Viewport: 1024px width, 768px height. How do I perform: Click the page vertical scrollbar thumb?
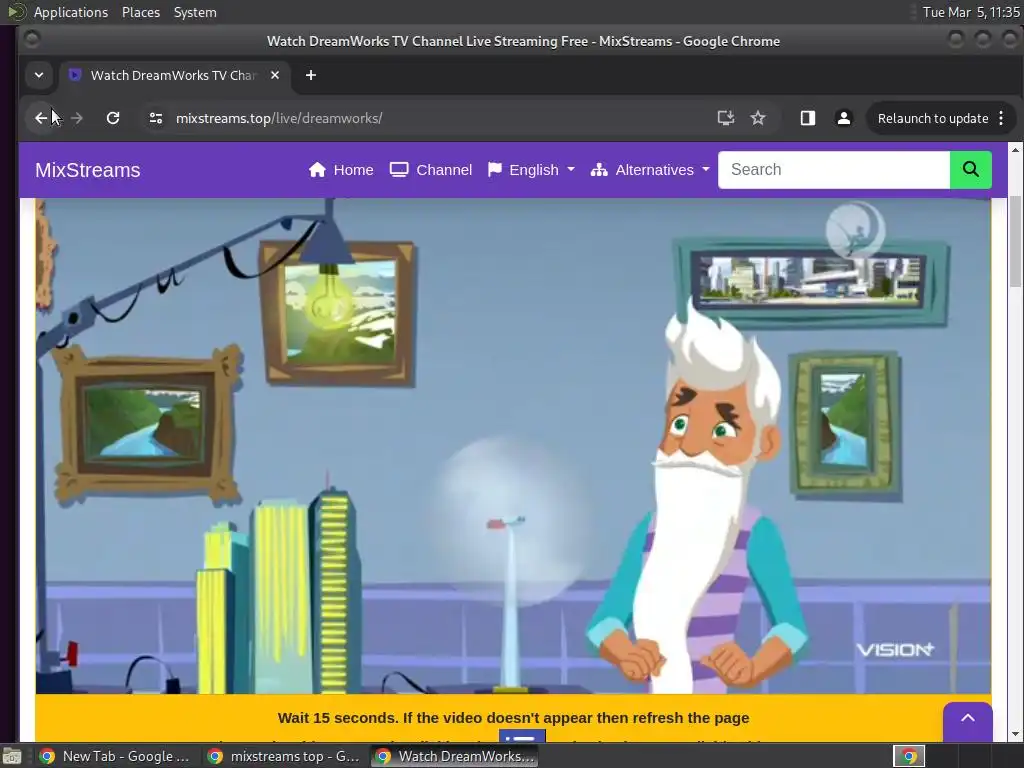coord(1015,240)
